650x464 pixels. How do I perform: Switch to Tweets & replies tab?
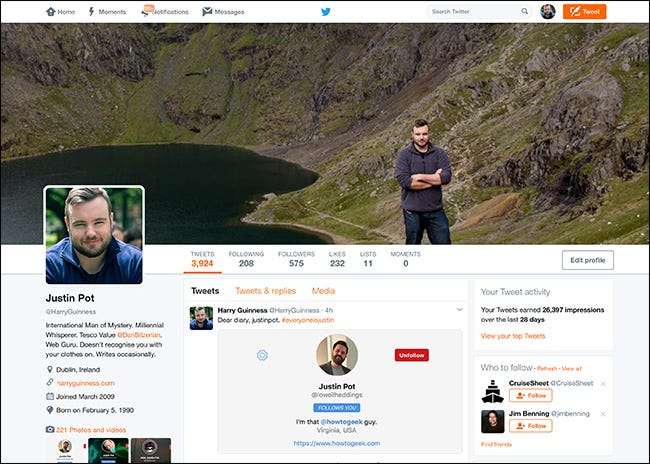pyautogui.click(x=265, y=291)
